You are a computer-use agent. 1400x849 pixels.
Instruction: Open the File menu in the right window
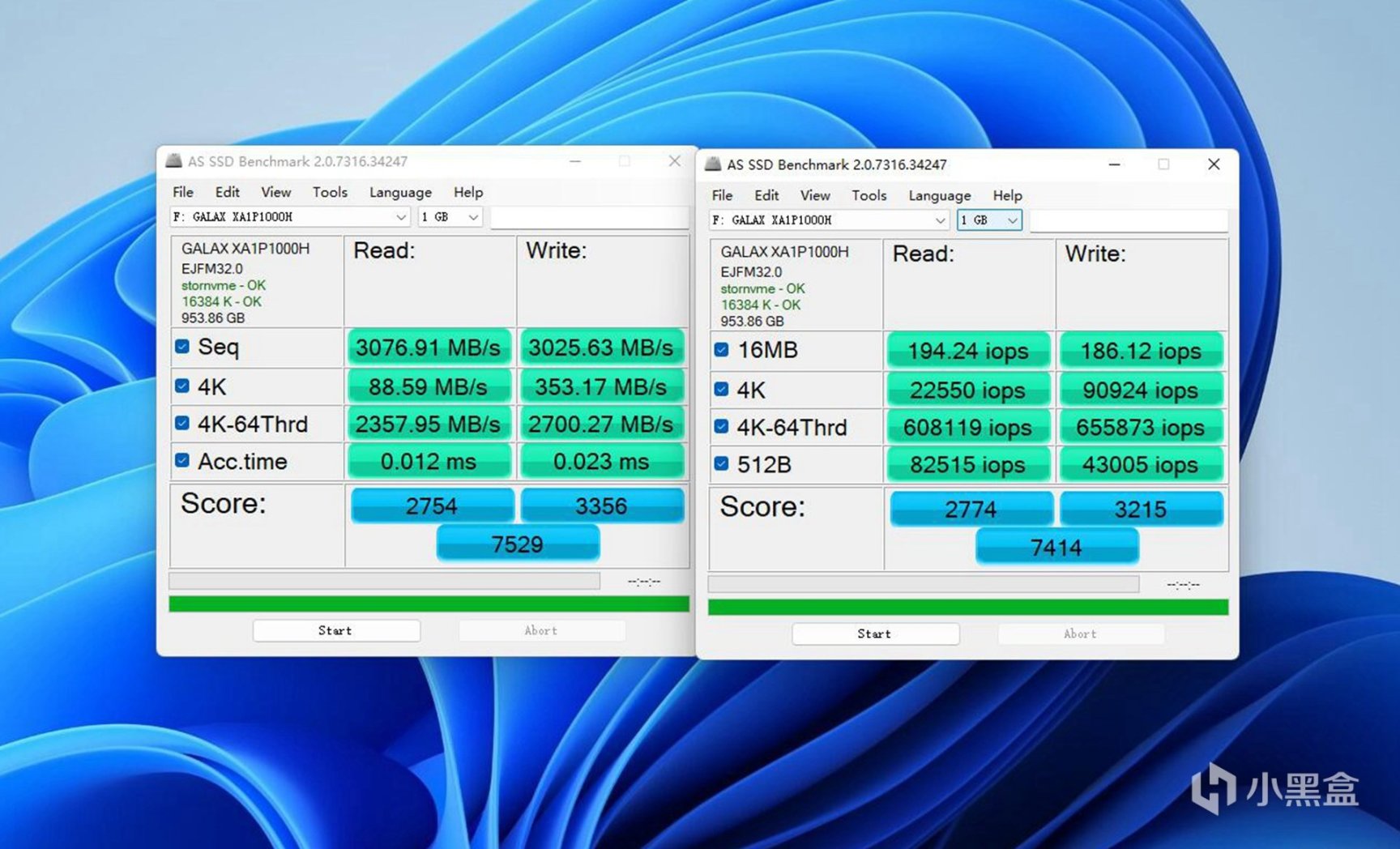tap(722, 195)
